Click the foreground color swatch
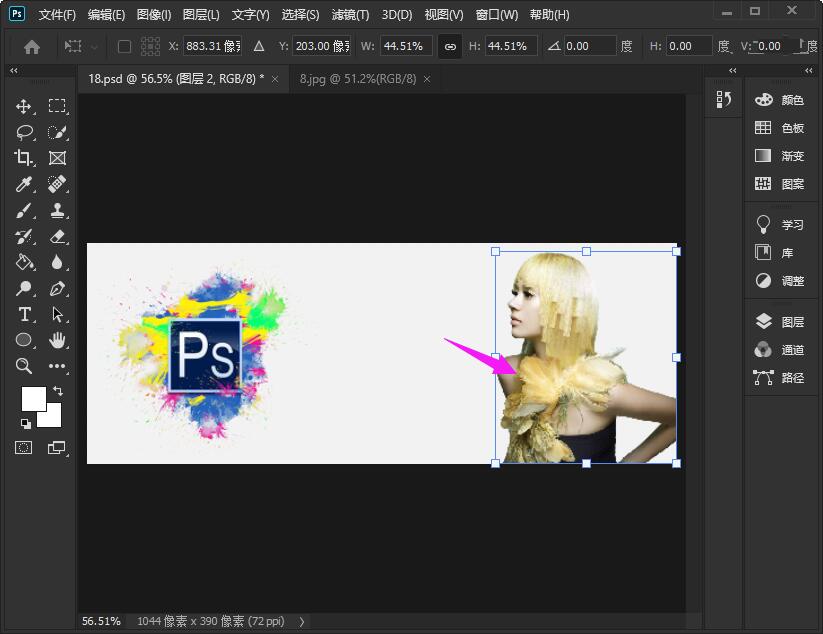Image resolution: width=823 pixels, height=634 pixels. pos(33,398)
